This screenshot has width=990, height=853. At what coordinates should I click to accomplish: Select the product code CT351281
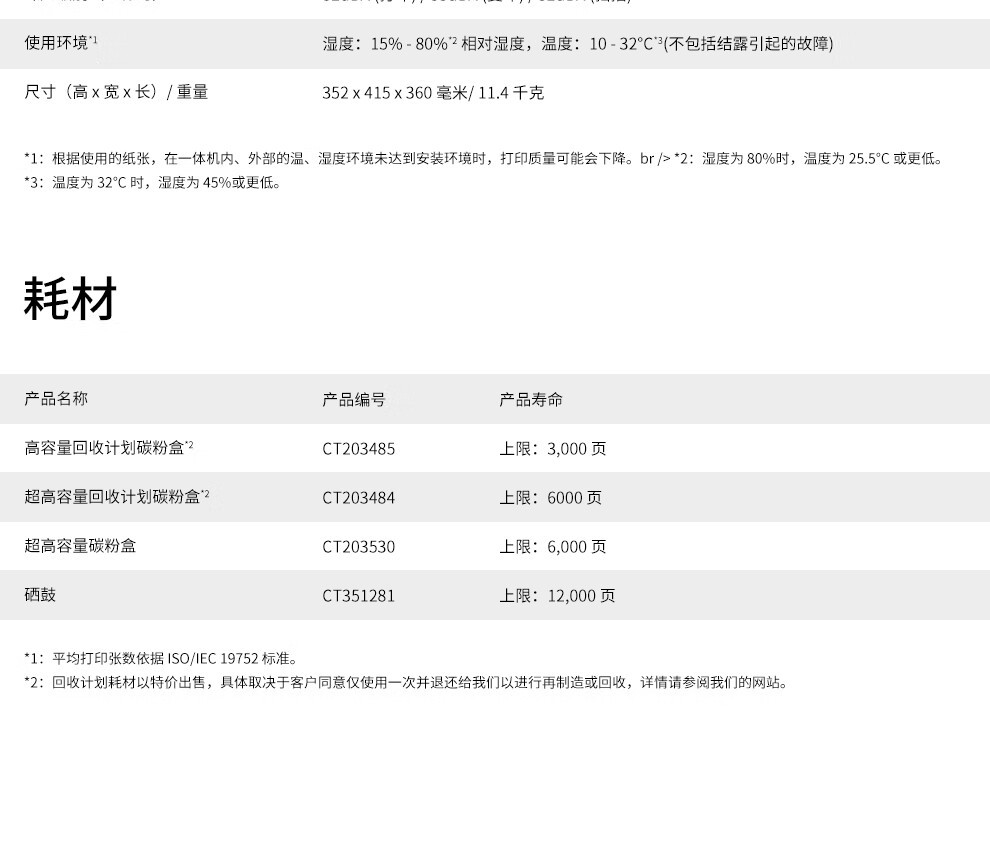pos(357,595)
